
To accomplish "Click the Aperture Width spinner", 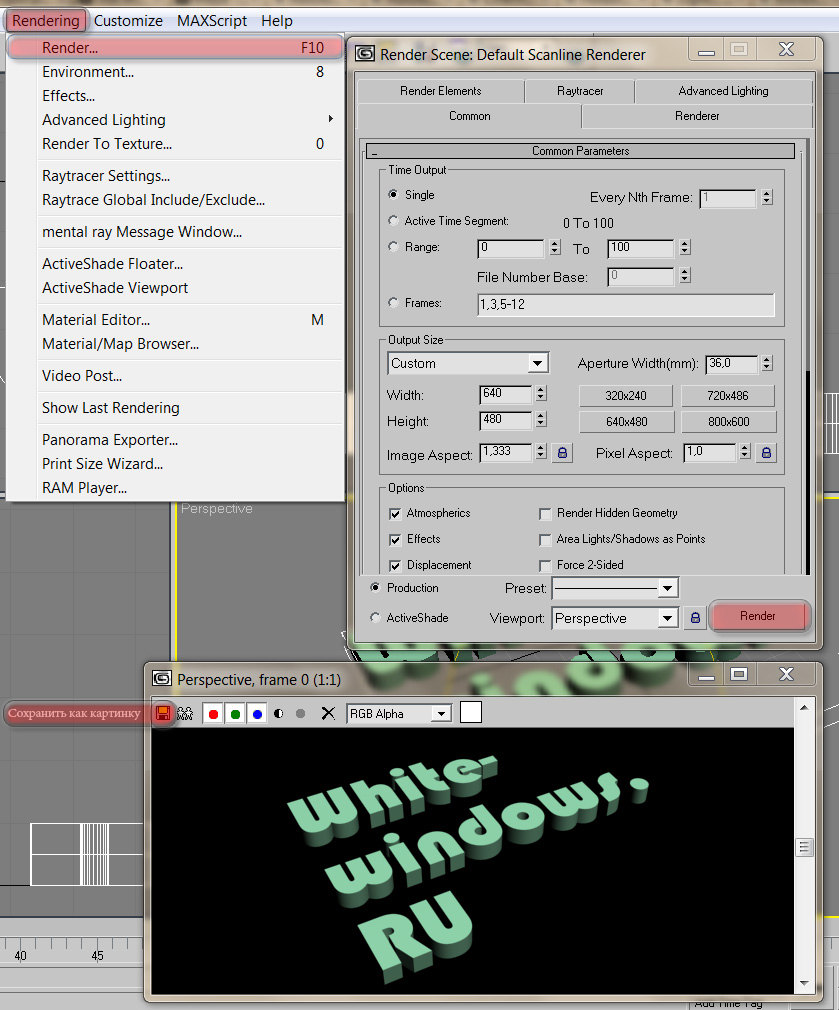I will point(766,363).
